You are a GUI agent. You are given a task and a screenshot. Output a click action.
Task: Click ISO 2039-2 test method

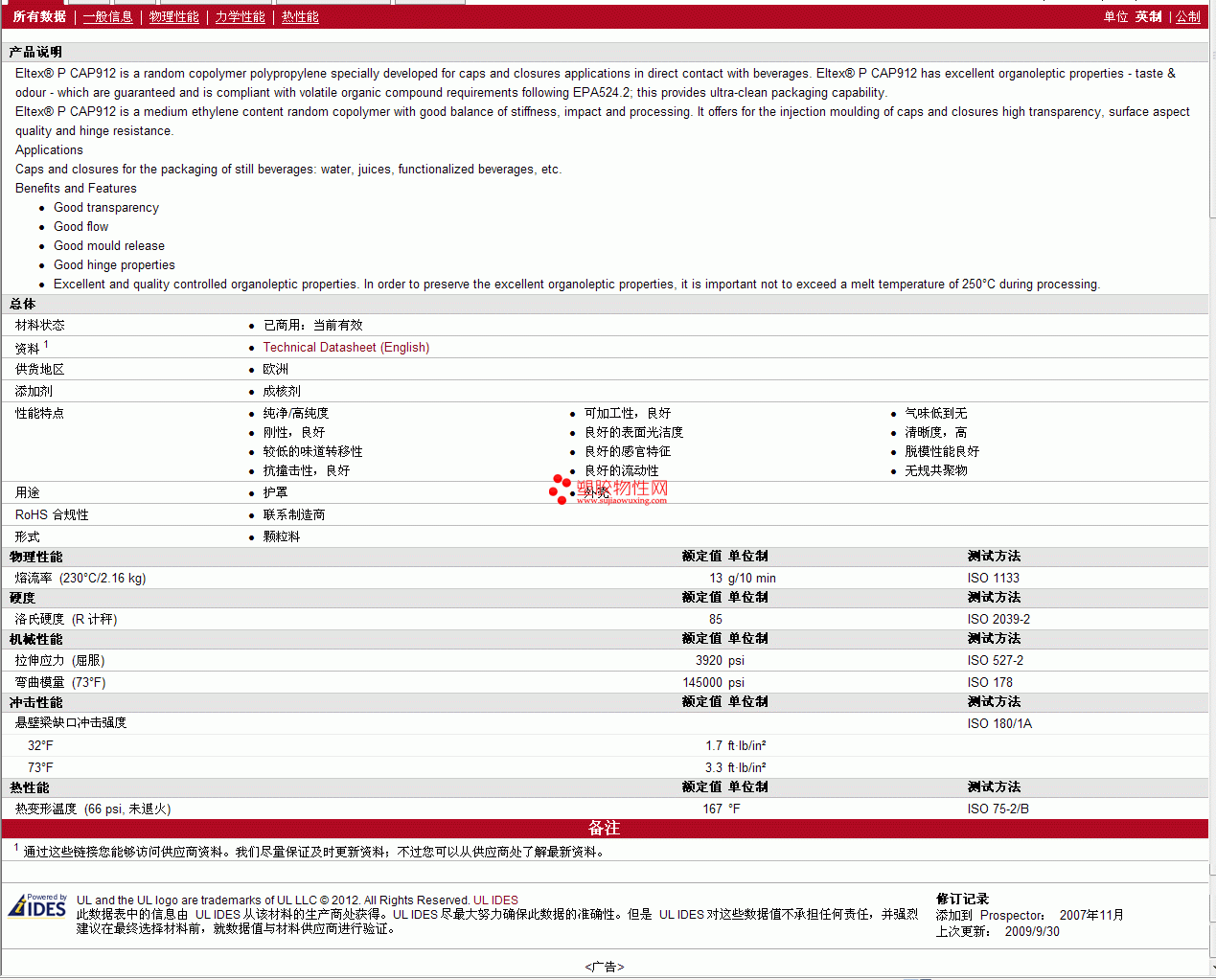click(x=999, y=620)
